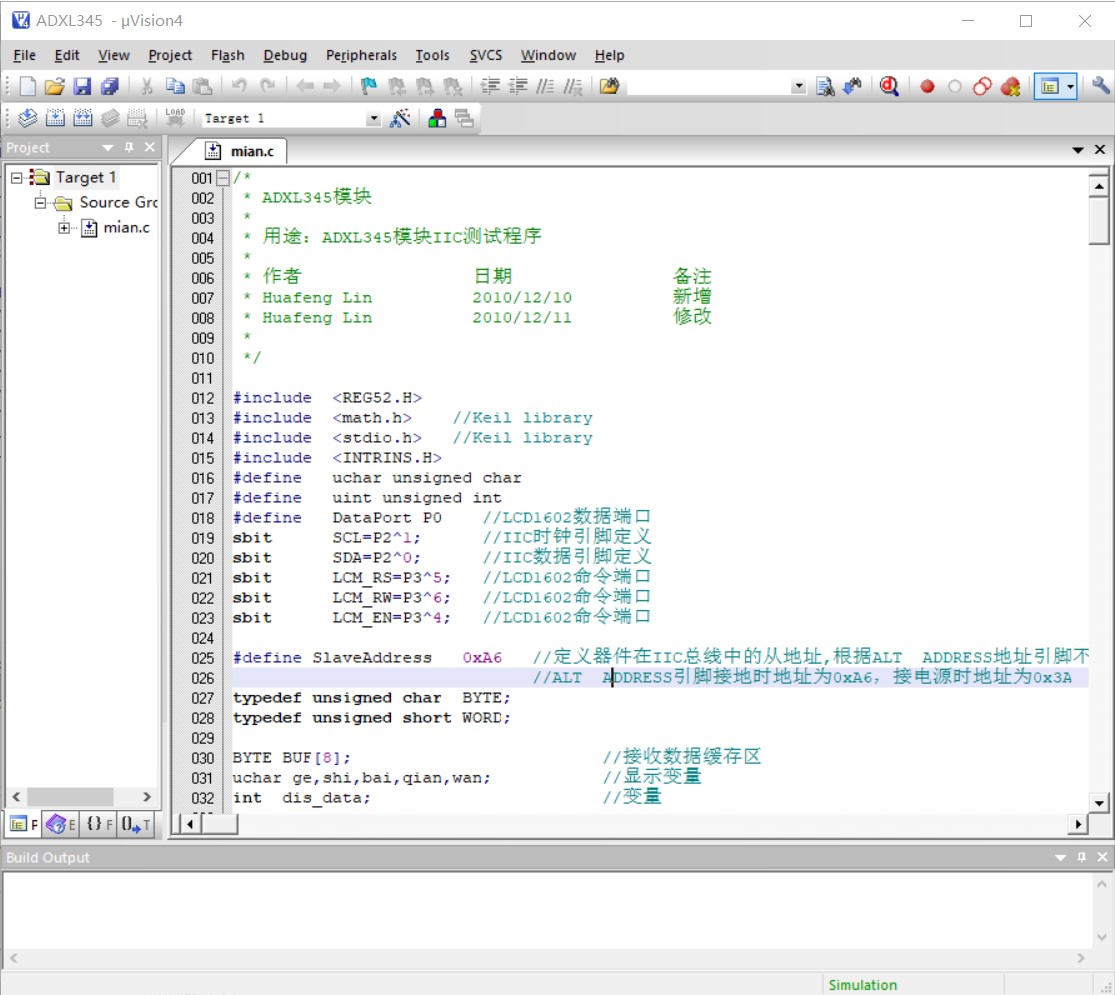Click the Translate current file icon
The image size is (1115, 995).
[27, 118]
